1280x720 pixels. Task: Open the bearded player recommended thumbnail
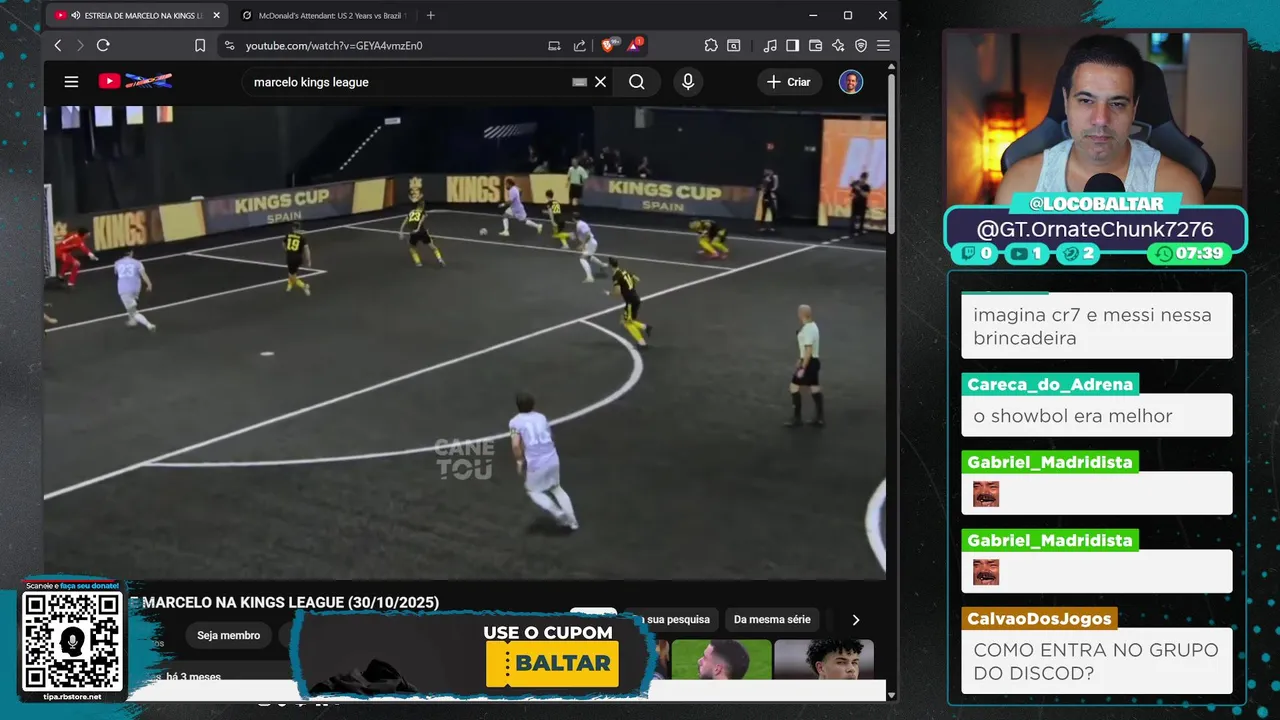(721, 660)
